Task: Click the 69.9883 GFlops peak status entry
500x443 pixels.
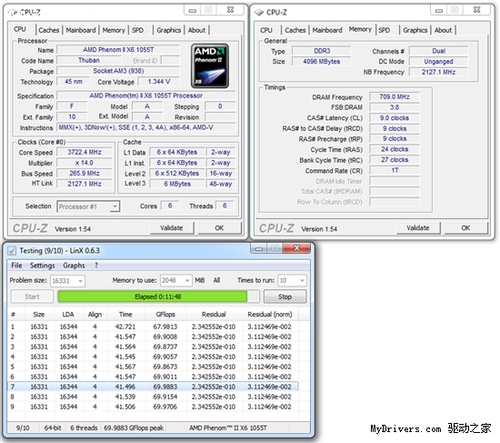Action: tap(133, 428)
